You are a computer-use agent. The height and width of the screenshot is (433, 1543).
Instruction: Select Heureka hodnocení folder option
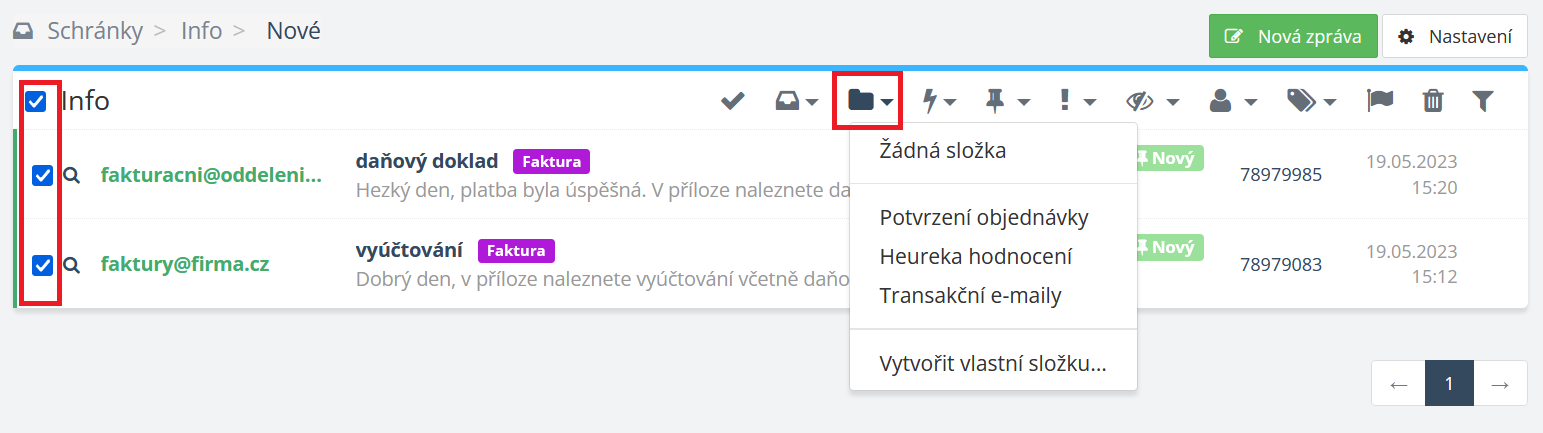coord(975,257)
